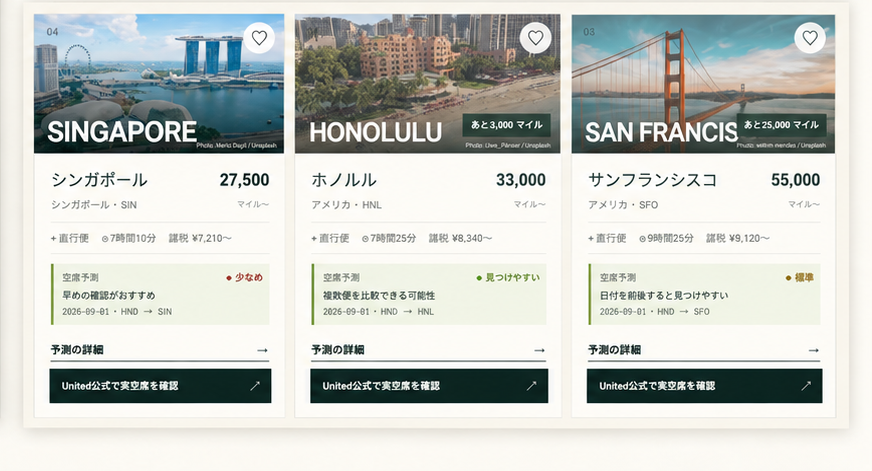Image resolution: width=872 pixels, height=471 pixels.
Task: Open 予測の詳細 for シンガポール
Action: [160, 350]
